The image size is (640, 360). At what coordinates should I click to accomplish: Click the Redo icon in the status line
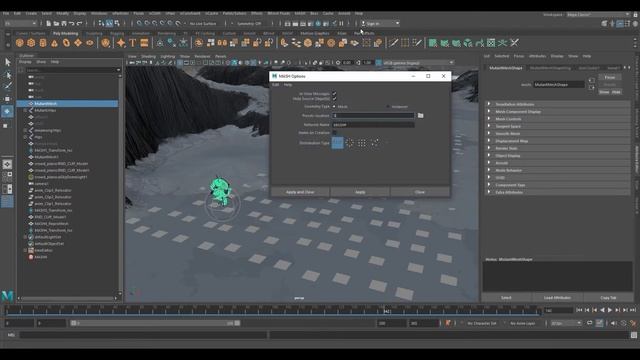[79, 24]
